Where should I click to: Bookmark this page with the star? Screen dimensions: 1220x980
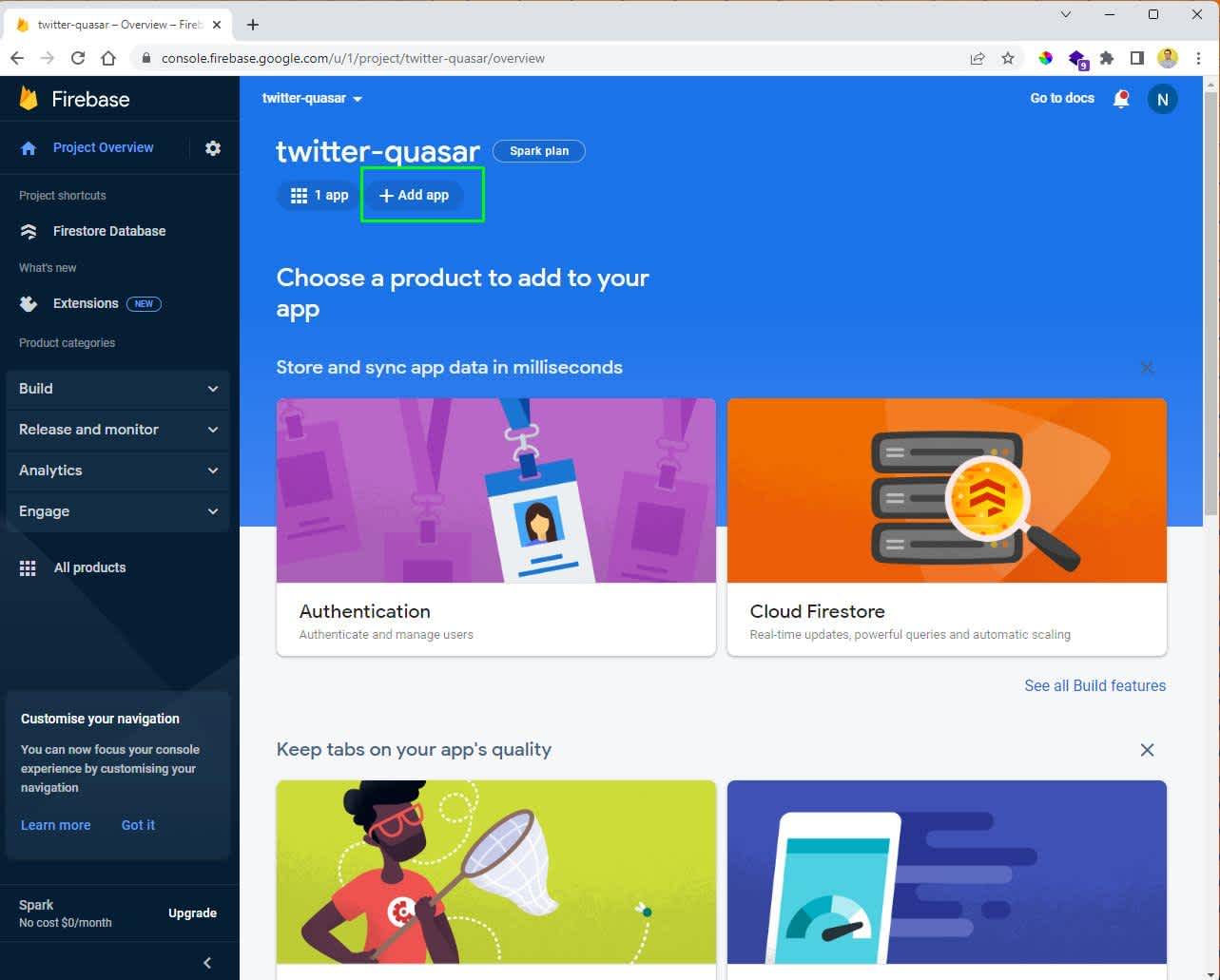[1008, 58]
